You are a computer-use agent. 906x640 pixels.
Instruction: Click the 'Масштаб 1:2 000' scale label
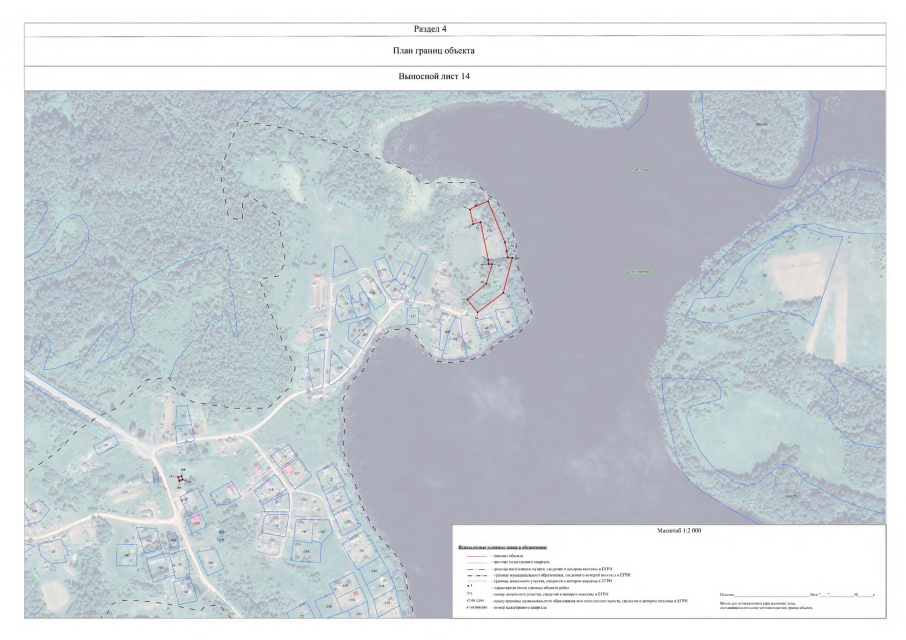click(668, 530)
